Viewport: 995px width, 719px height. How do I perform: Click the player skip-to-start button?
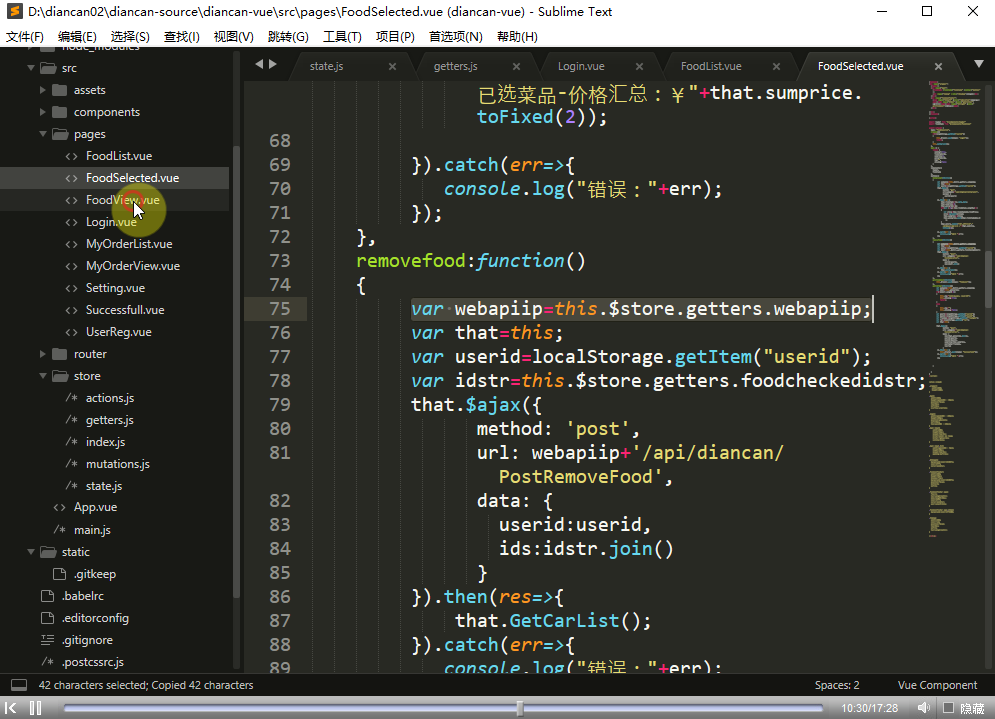coord(11,708)
